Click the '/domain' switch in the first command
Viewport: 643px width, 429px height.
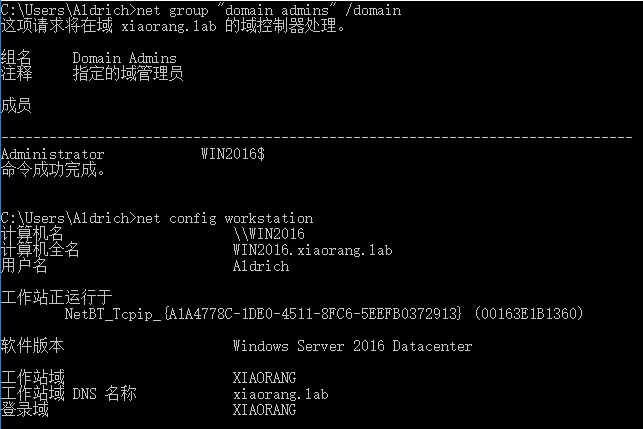tap(373, 9)
